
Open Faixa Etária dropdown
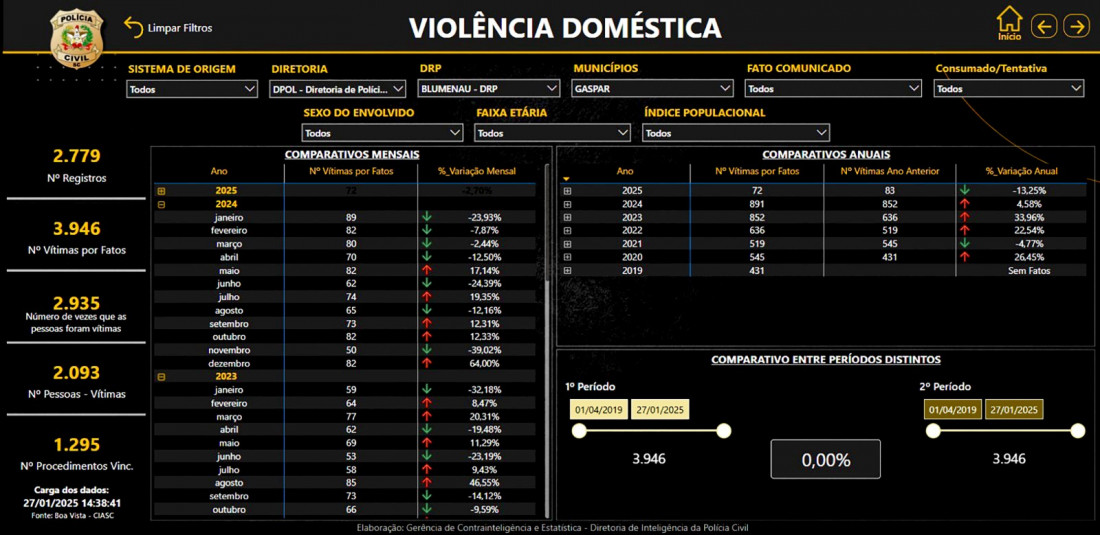coord(553,133)
